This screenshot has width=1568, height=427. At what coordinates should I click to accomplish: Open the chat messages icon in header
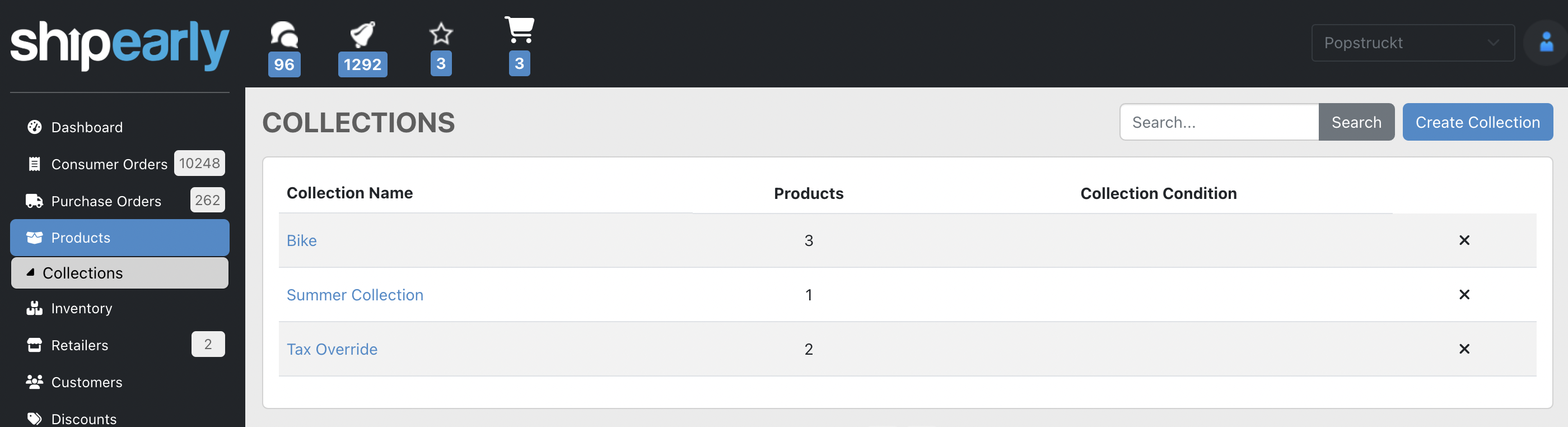[284, 35]
